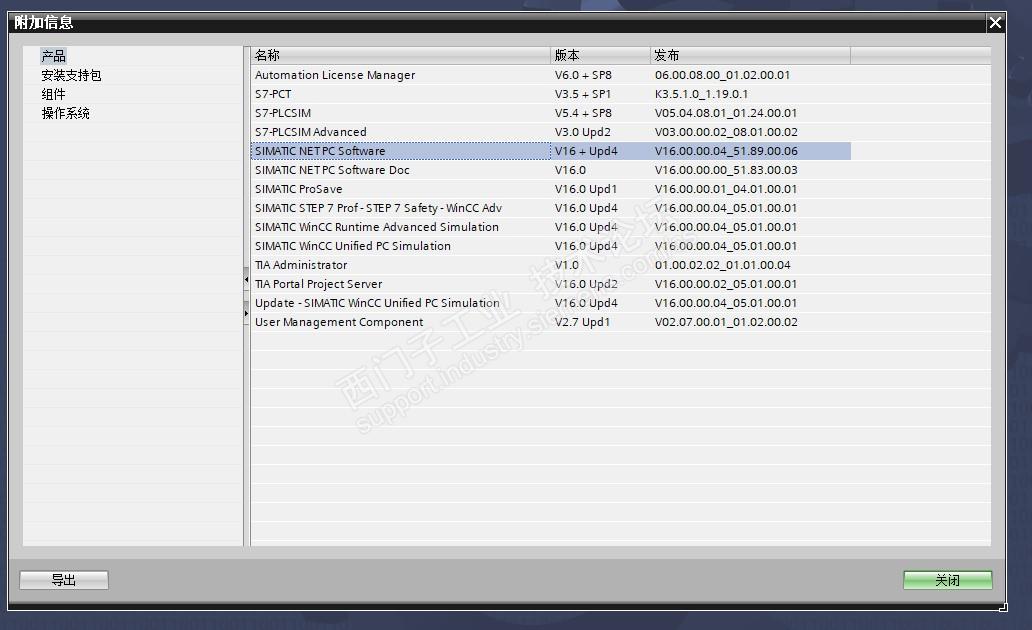
Task: Click release cell V16.00.00.01_04.01.00.01
Action: pyautogui.click(x=750, y=190)
